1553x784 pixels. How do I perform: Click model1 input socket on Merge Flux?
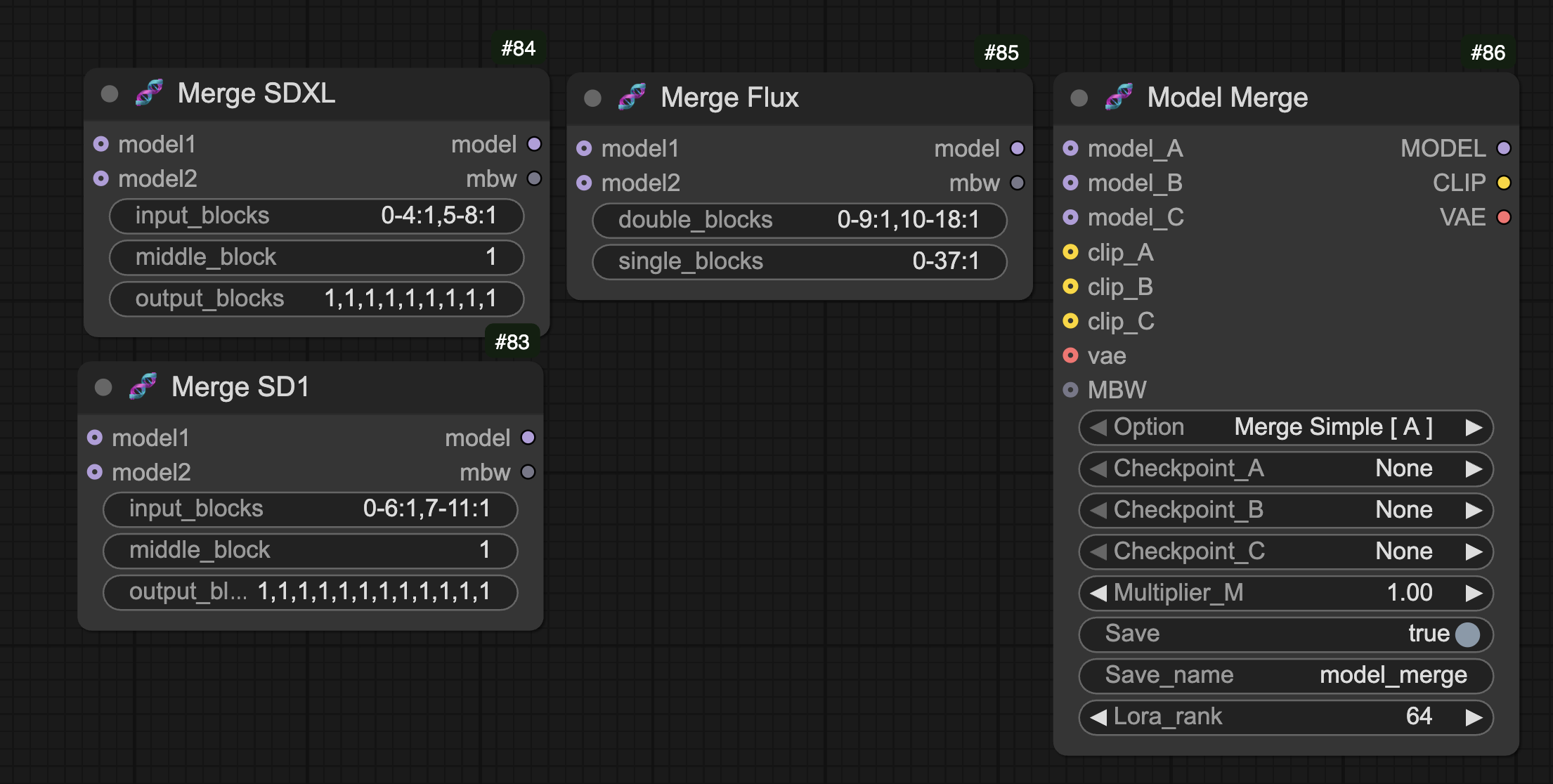tap(584, 148)
